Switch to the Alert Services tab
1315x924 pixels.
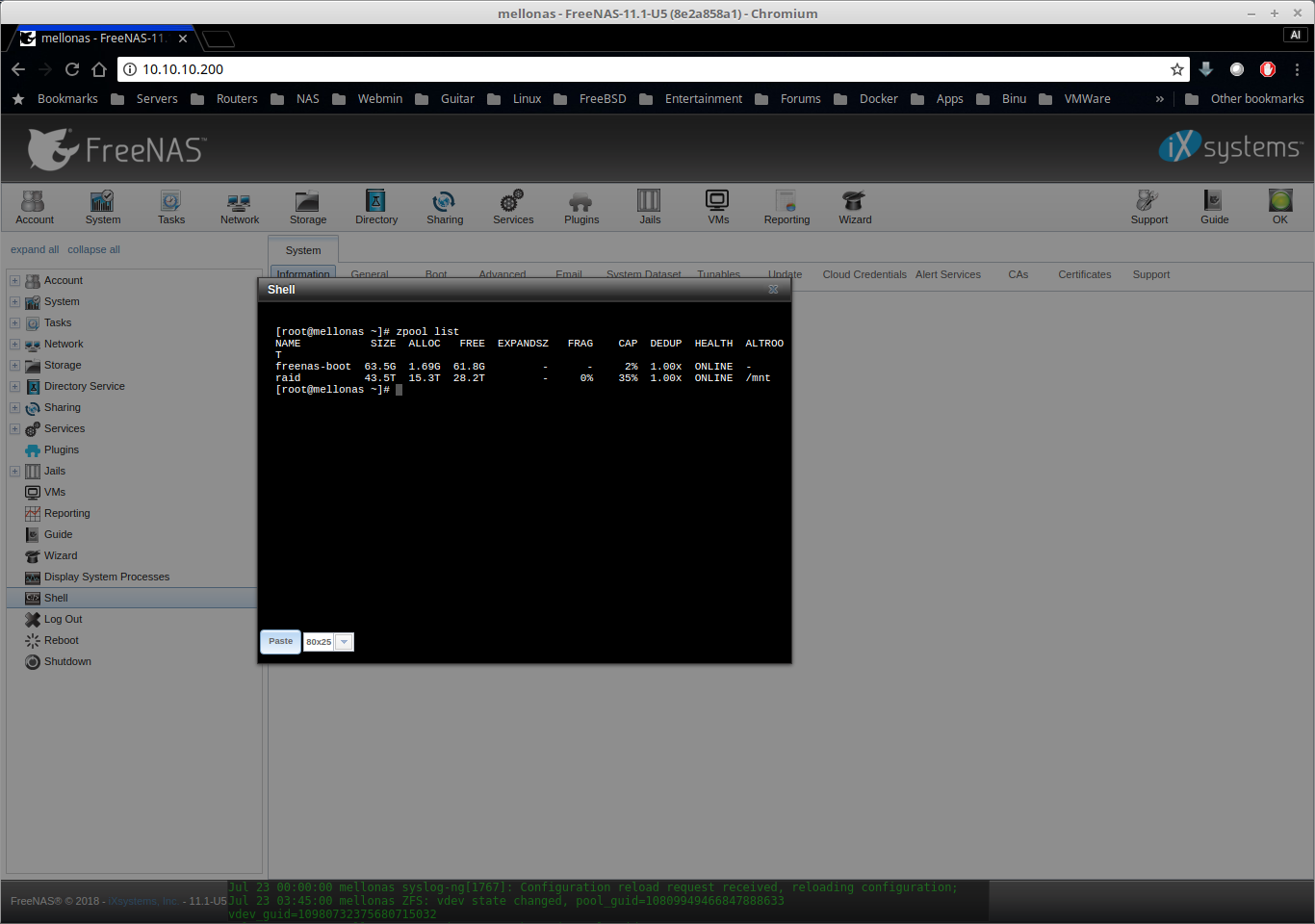coord(948,274)
